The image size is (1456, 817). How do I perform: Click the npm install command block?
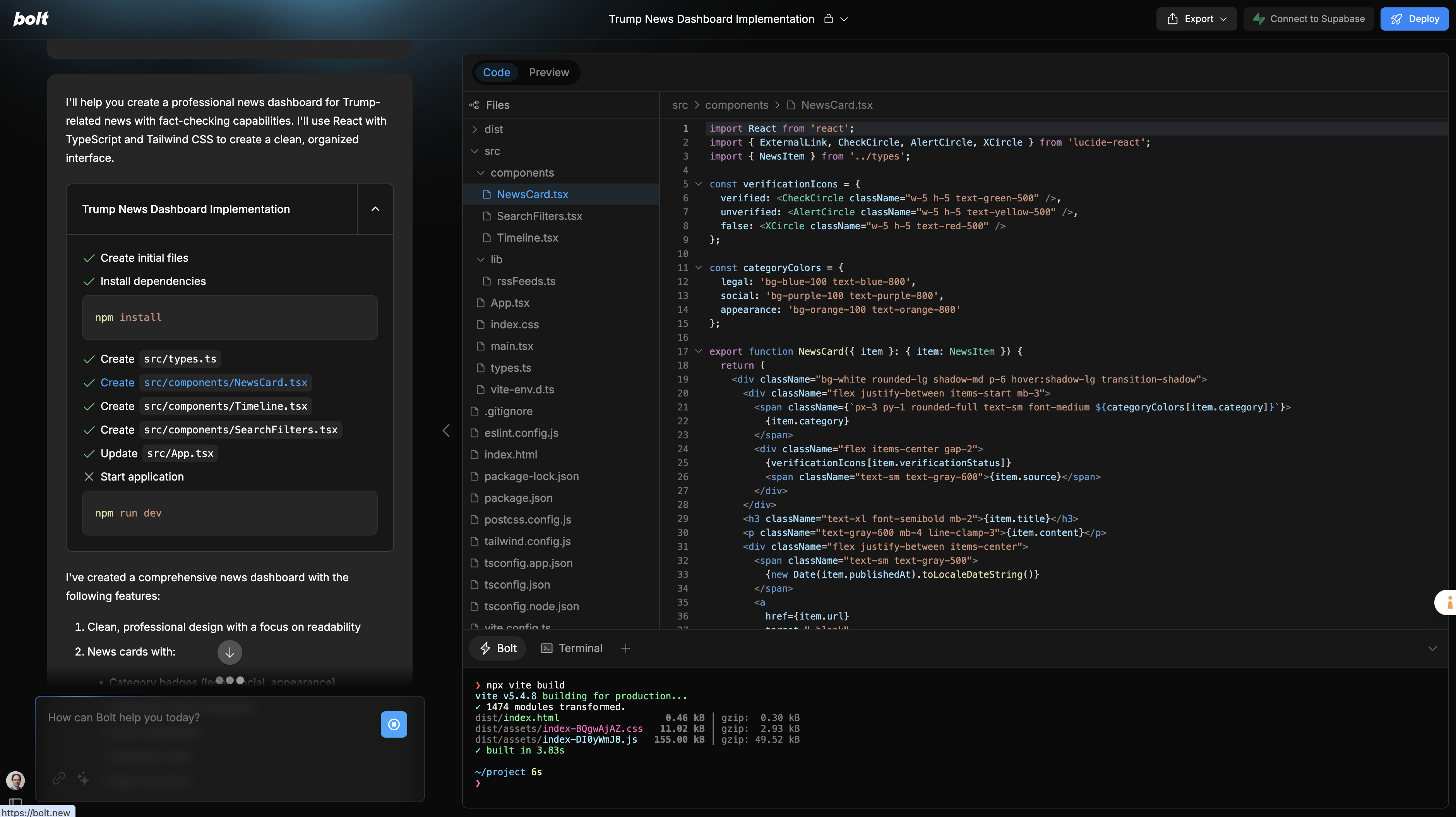[x=230, y=317]
